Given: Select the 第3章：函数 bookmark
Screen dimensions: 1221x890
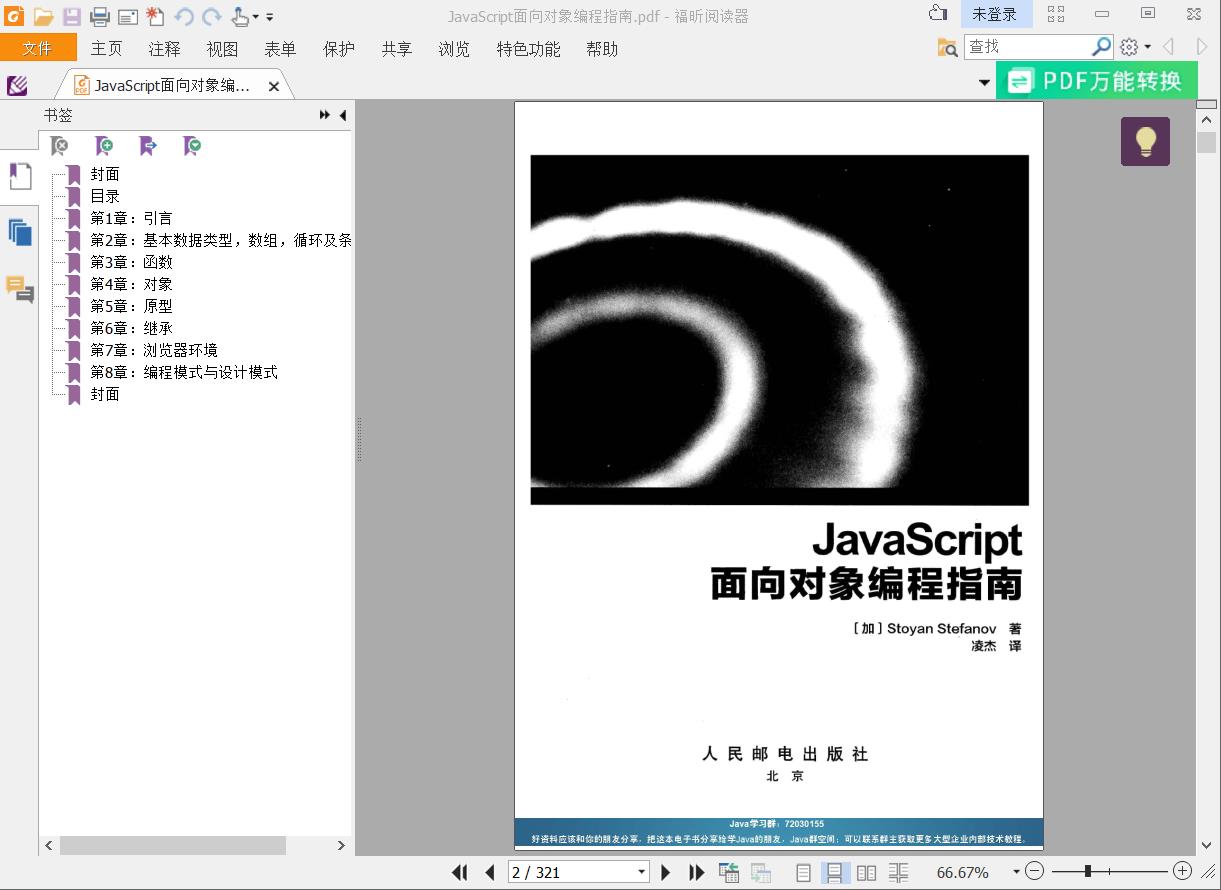Looking at the screenshot, I should [x=131, y=262].
